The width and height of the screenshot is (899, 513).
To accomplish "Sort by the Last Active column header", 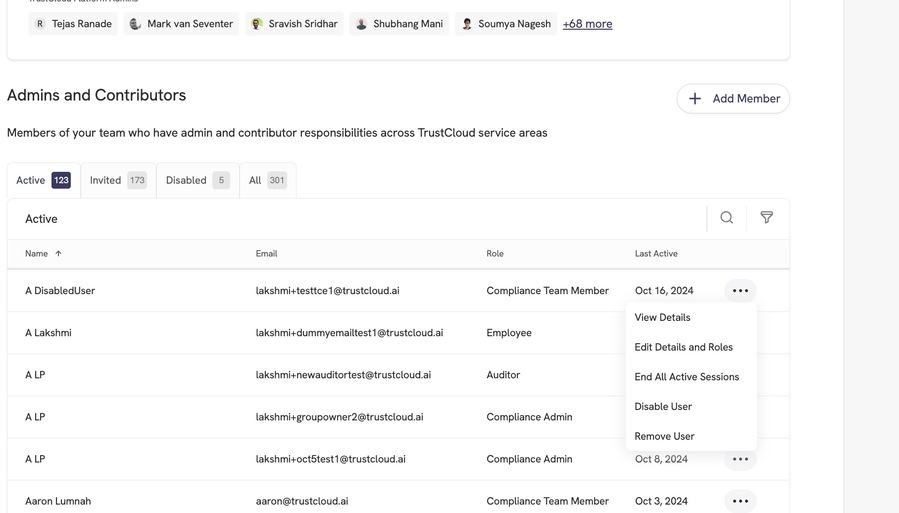I will point(656,253).
